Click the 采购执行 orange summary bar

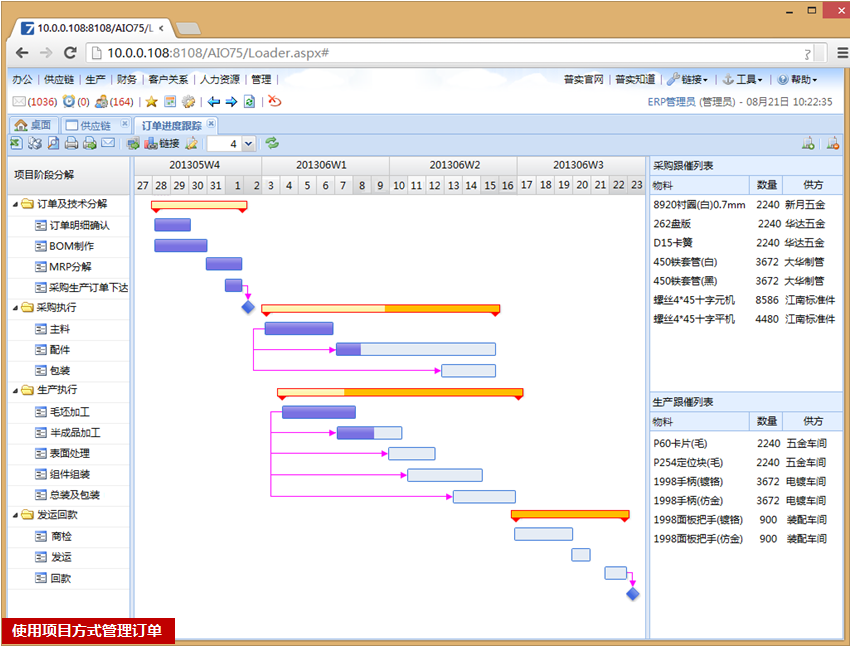tap(380, 309)
